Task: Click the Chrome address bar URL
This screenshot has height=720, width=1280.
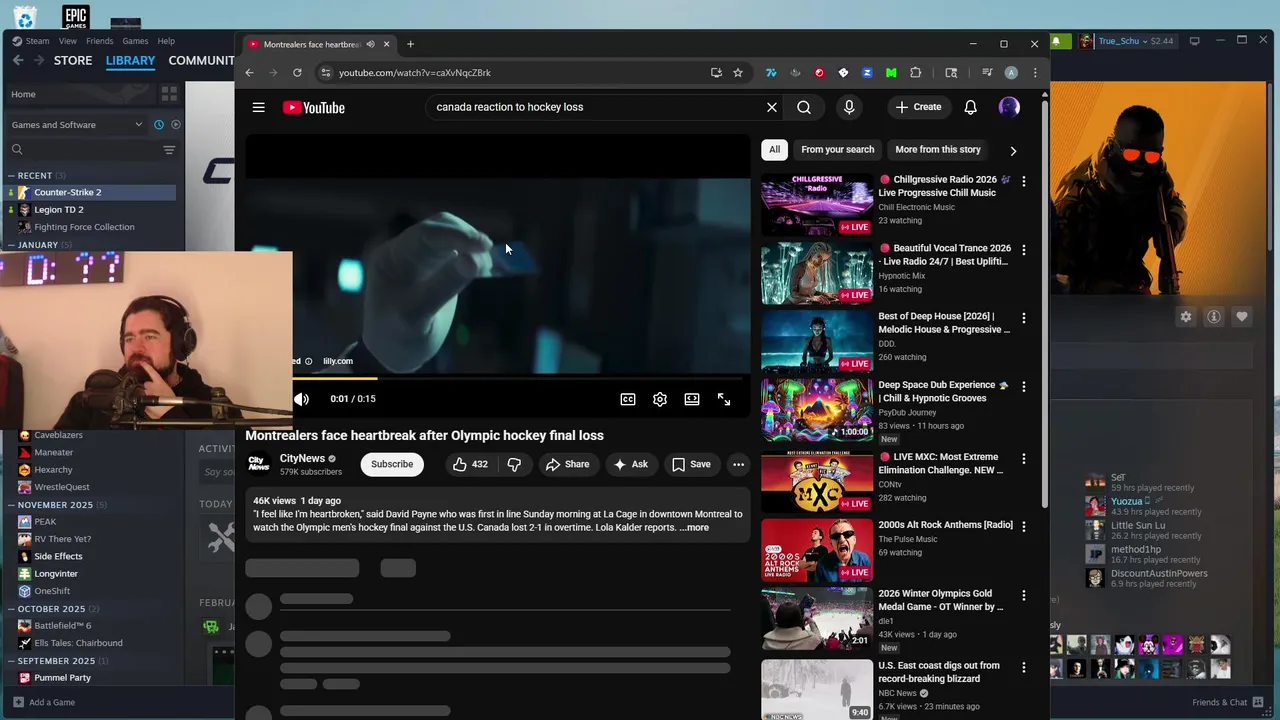Action: point(415,72)
